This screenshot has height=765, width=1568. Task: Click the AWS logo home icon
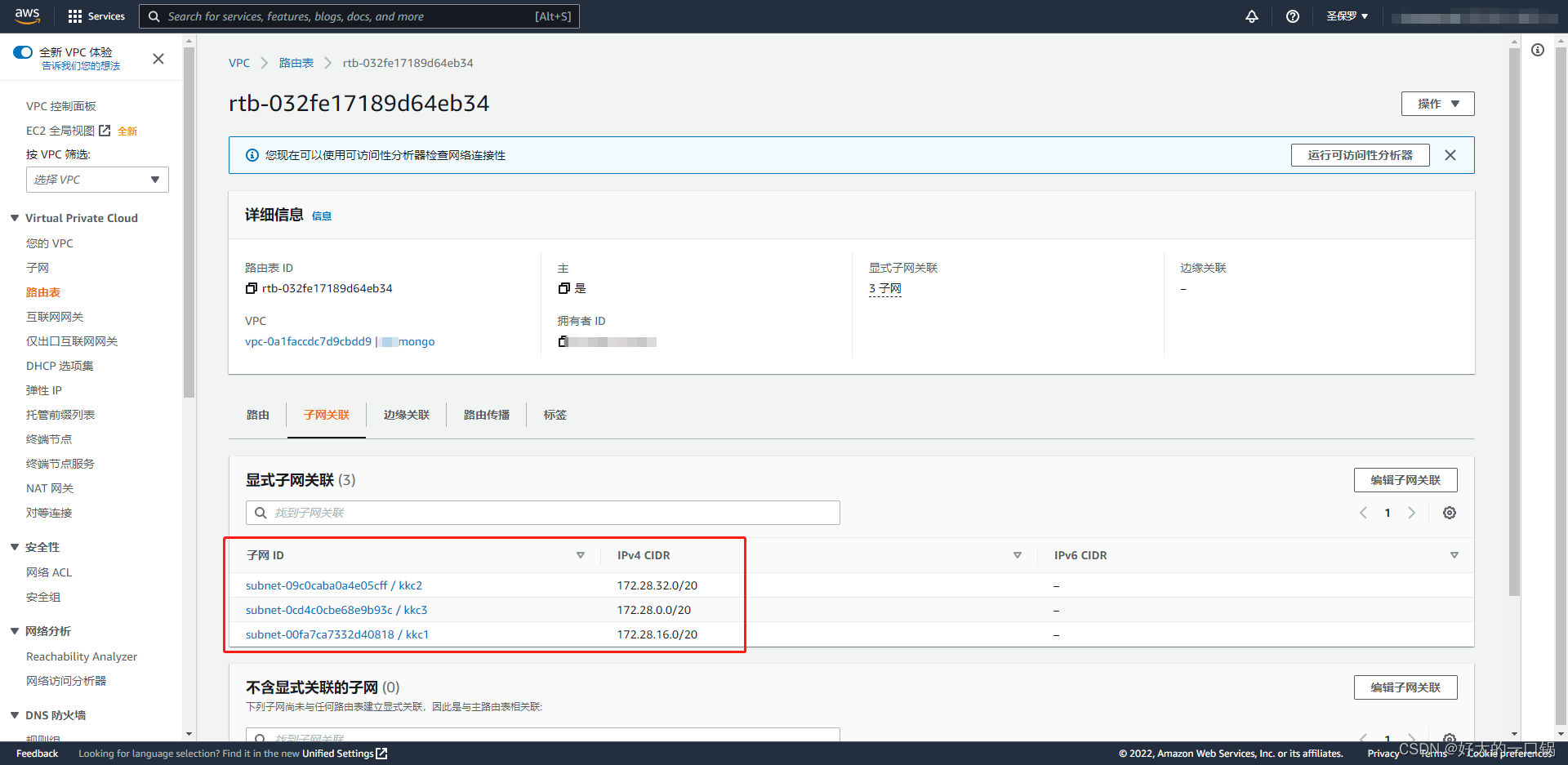[27, 16]
